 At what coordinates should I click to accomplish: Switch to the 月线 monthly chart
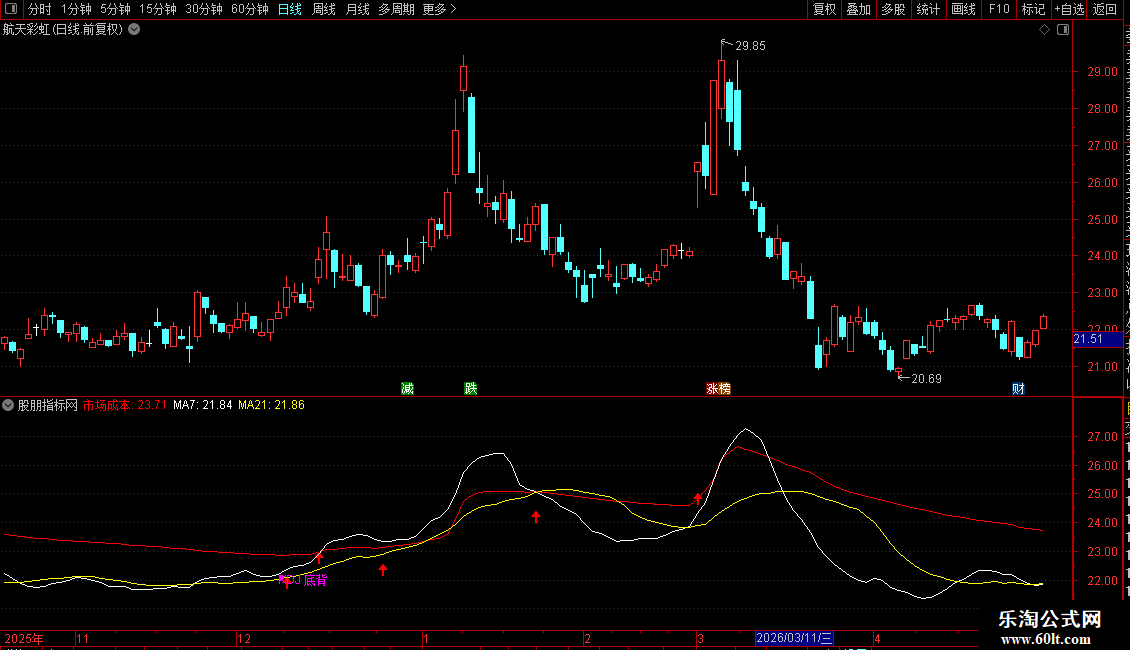click(357, 9)
